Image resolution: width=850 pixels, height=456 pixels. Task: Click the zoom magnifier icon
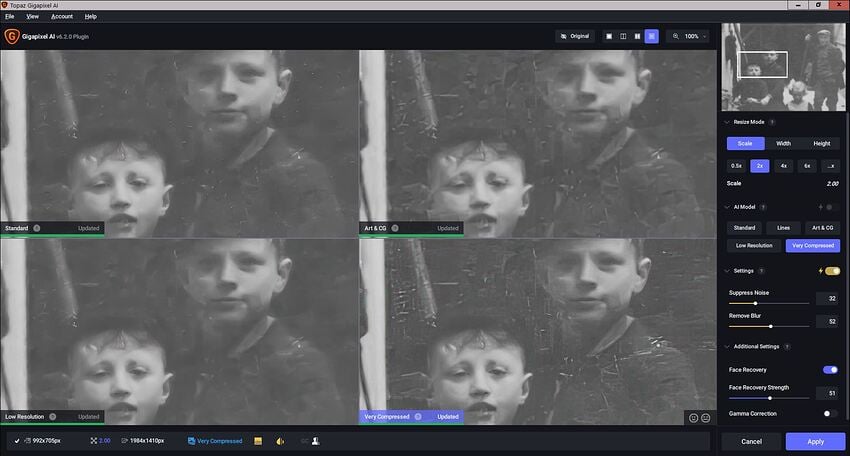coord(676,36)
